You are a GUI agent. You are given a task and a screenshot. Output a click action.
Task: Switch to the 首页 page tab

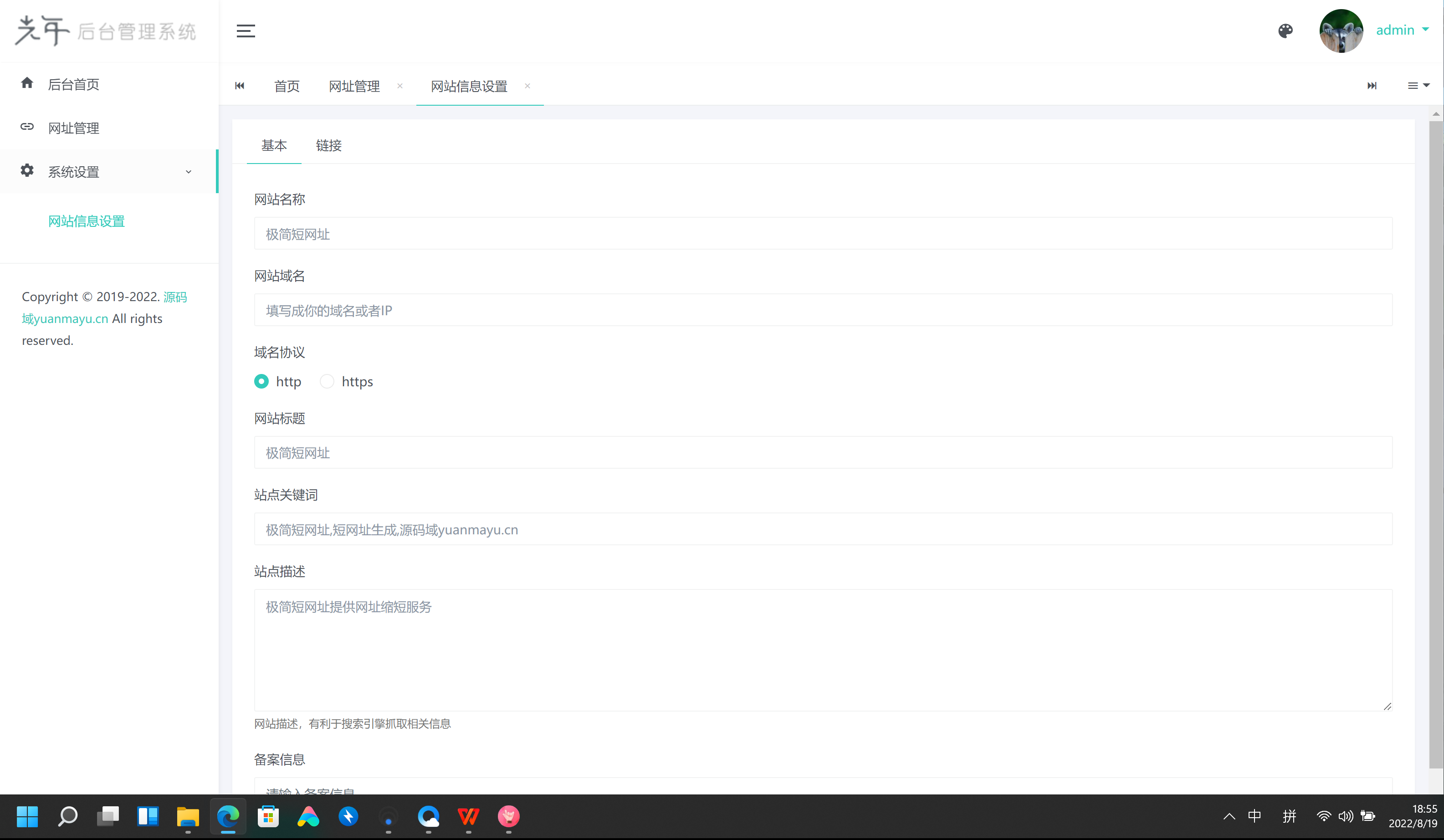pyautogui.click(x=287, y=86)
